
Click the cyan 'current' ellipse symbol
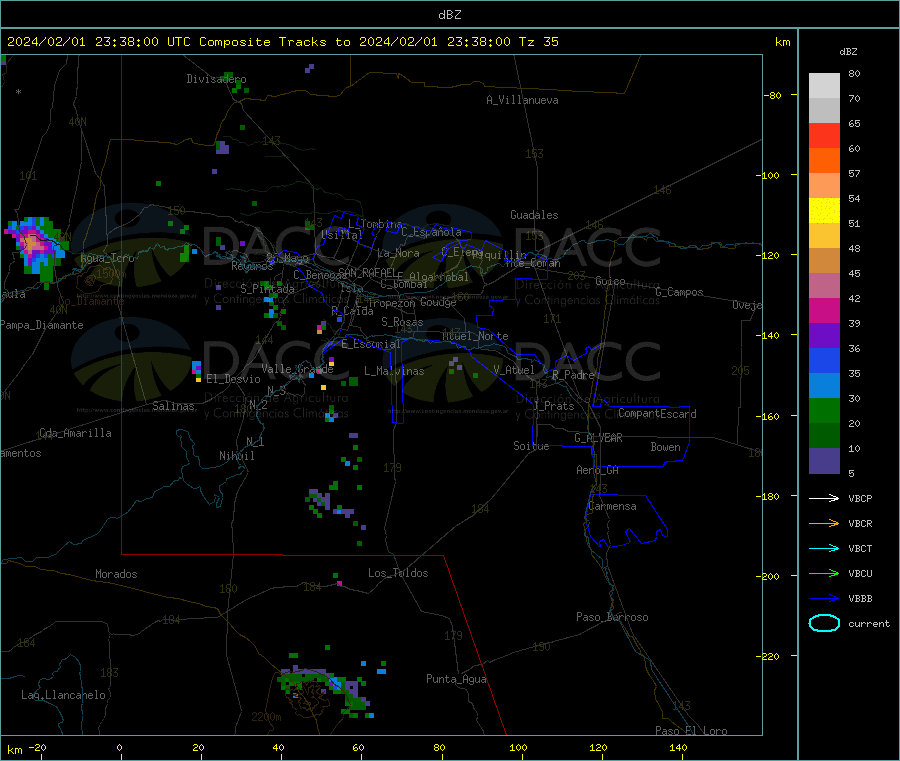(824, 623)
